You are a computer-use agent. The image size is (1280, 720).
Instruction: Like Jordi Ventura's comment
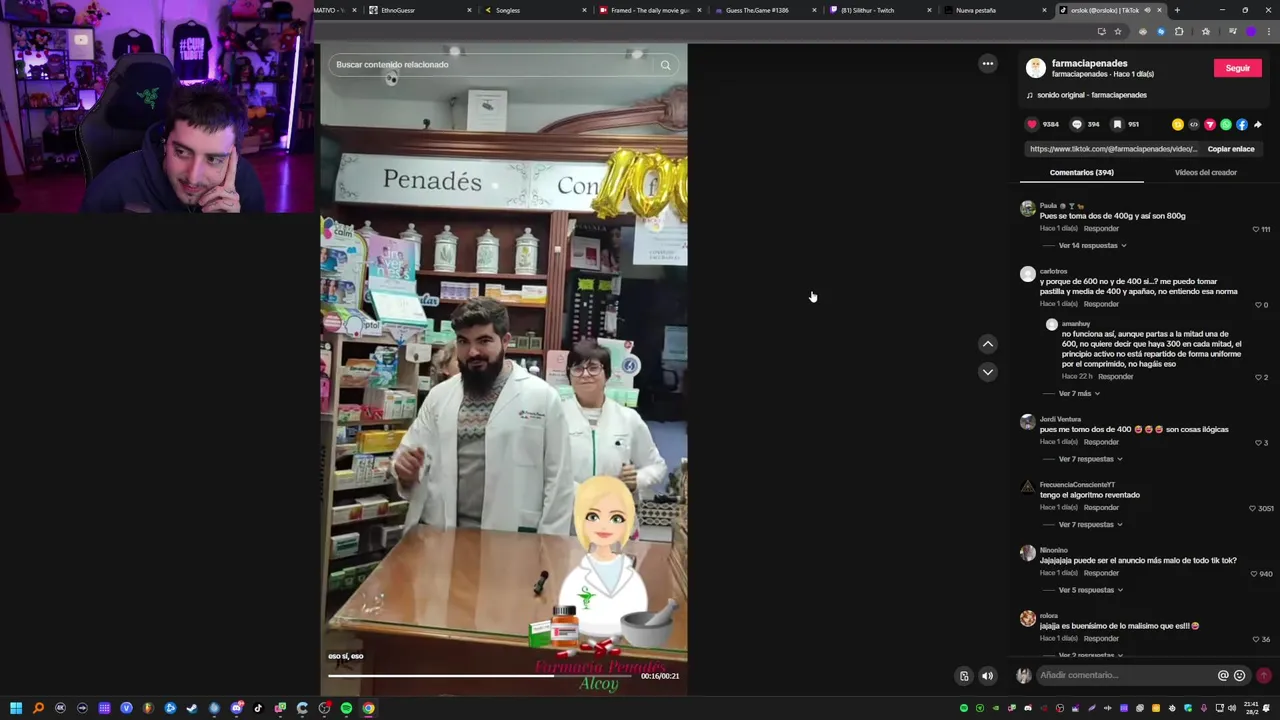pos(1258,442)
